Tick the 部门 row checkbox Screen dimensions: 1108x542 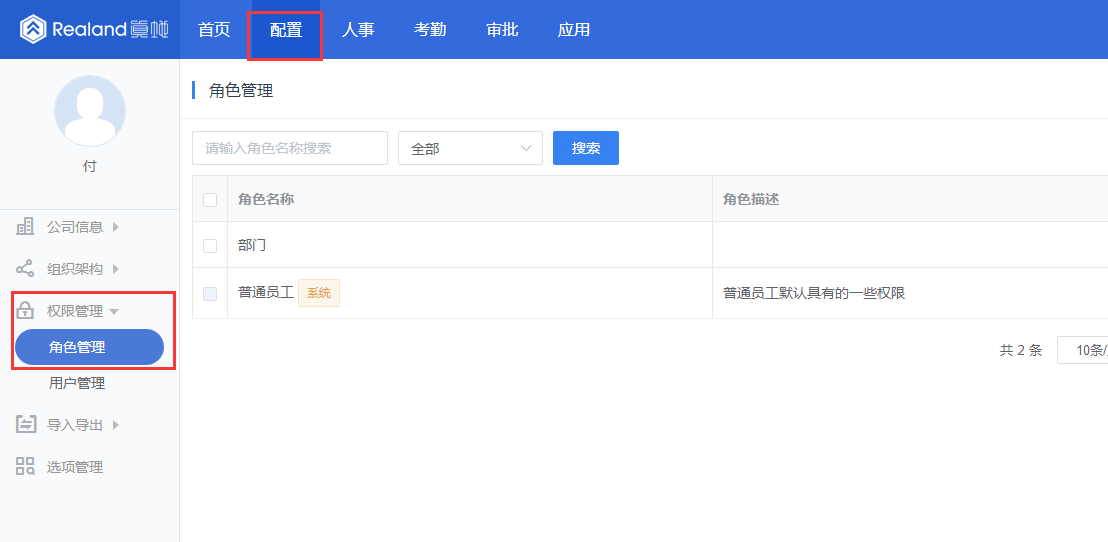coord(210,246)
